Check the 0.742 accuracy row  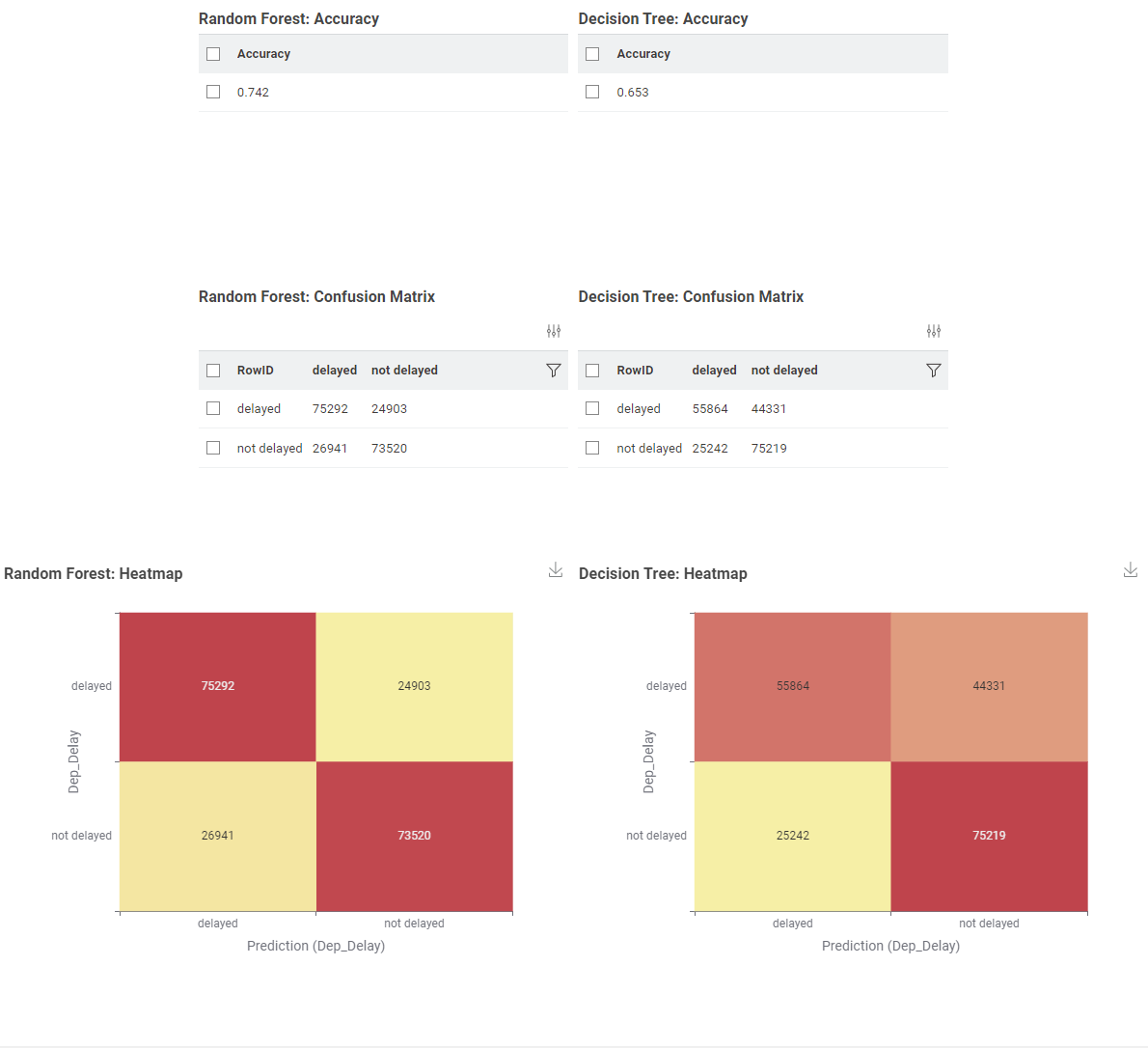click(x=213, y=92)
